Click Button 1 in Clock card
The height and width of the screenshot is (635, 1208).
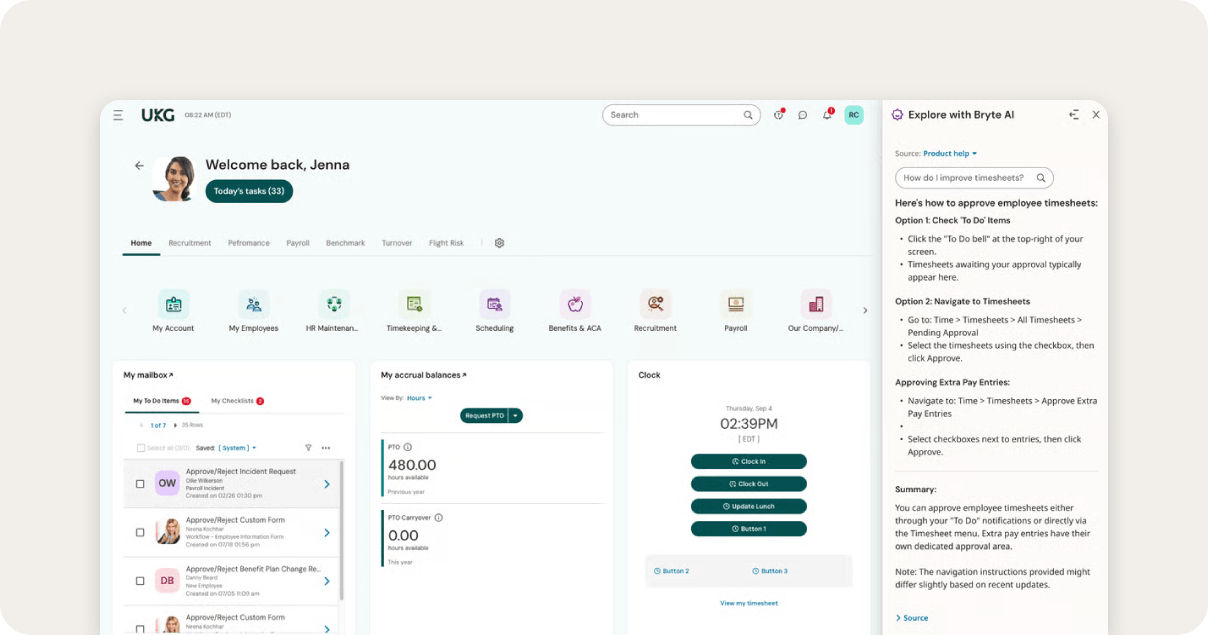(x=749, y=528)
